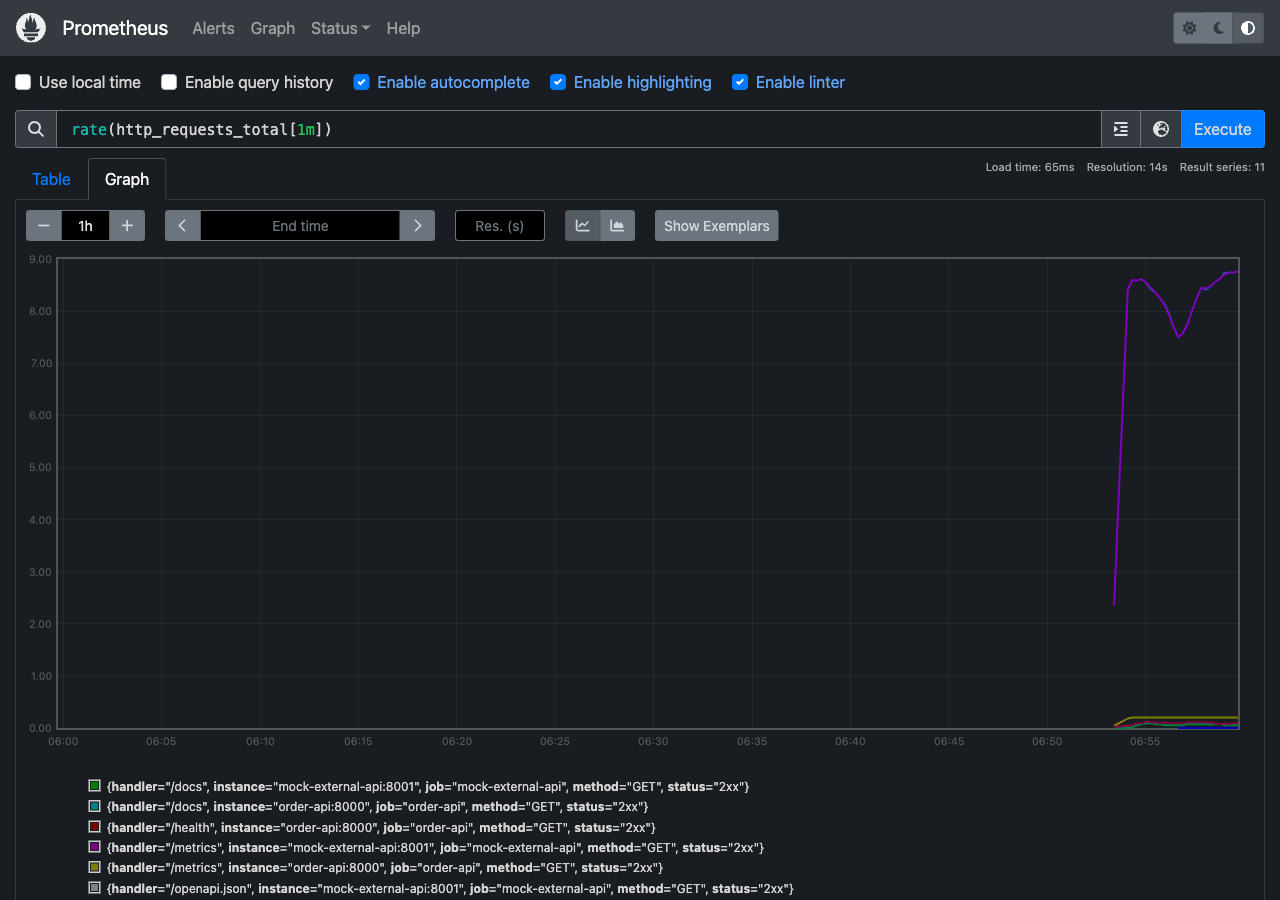The width and height of the screenshot is (1280, 900).
Task: Decrease the time range with minus
Action: click(x=44, y=226)
